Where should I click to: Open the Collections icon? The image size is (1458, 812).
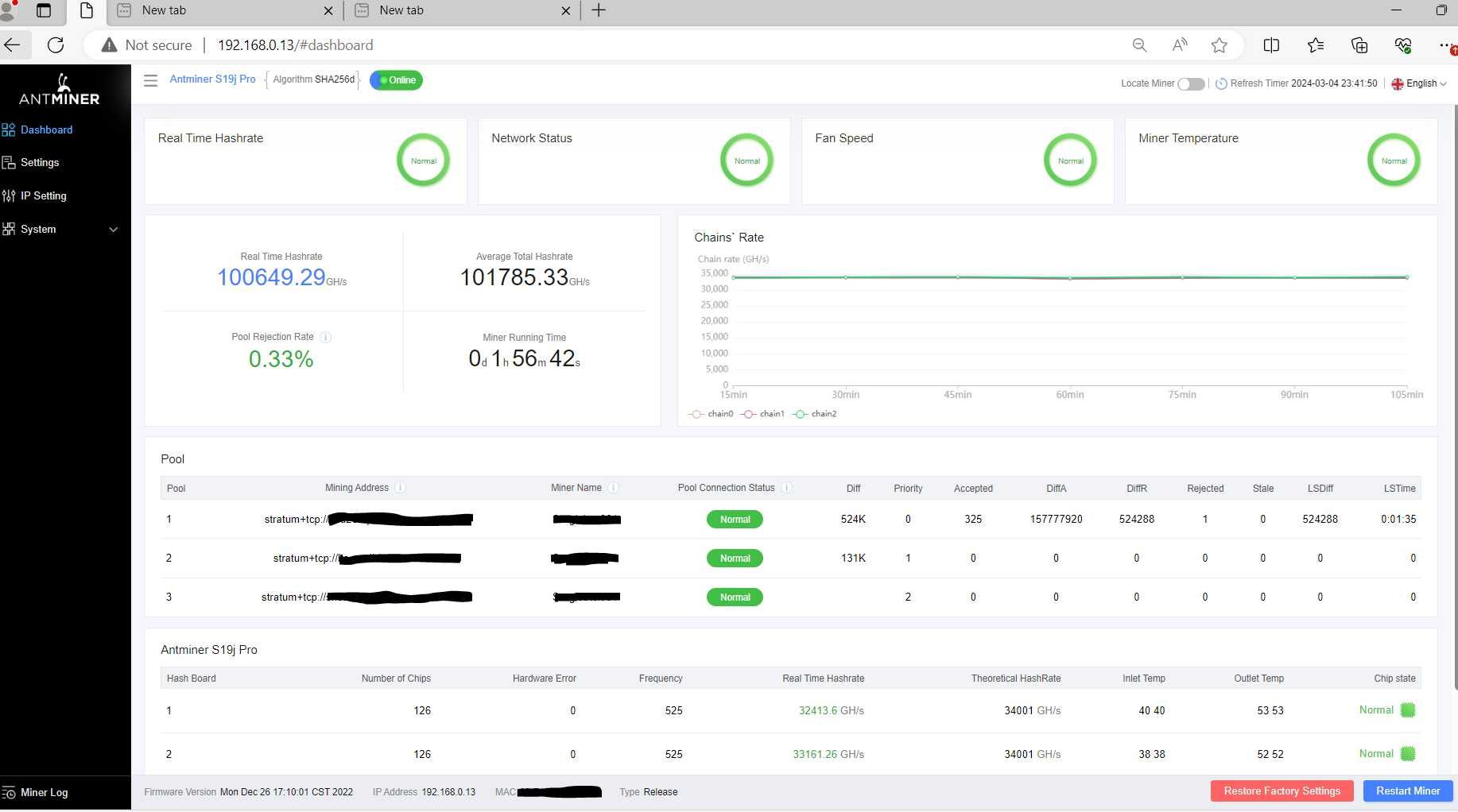[1359, 45]
